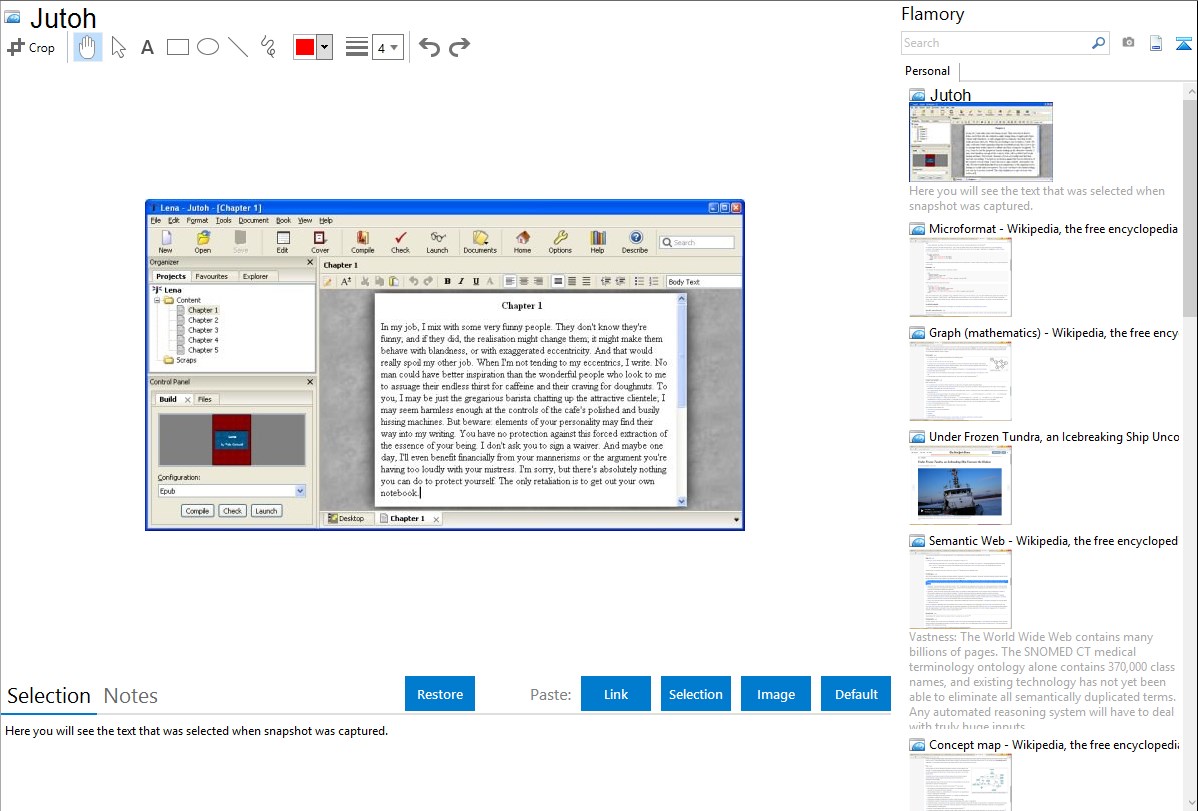Click the page icon beside the camera
The height and width of the screenshot is (811, 1198).
(1156, 43)
